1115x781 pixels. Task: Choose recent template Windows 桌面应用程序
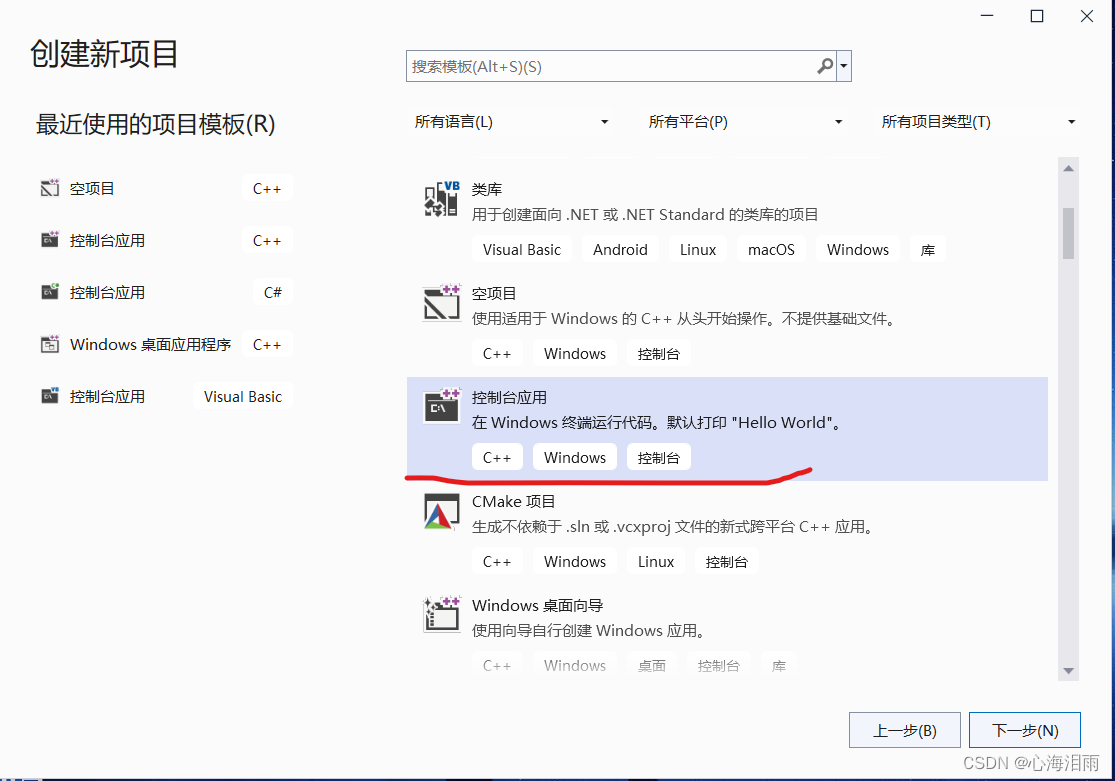[150, 344]
